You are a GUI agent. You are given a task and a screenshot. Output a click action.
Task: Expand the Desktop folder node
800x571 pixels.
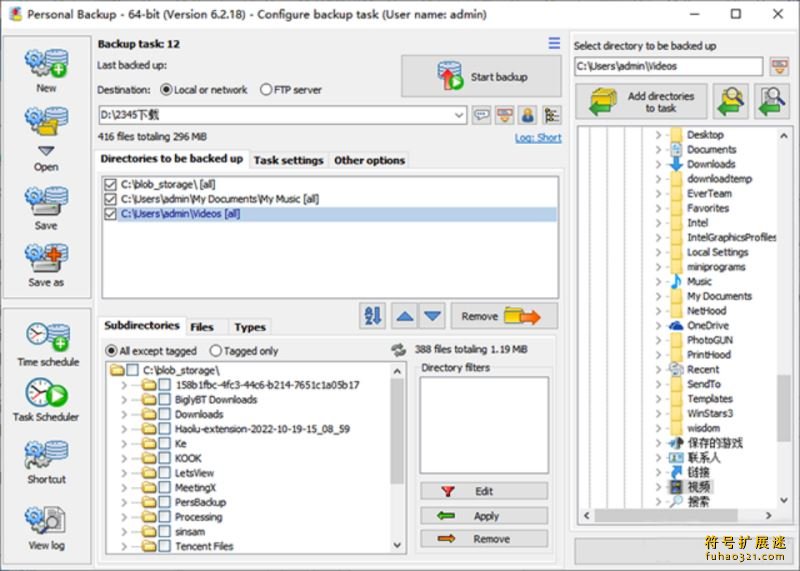658,135
